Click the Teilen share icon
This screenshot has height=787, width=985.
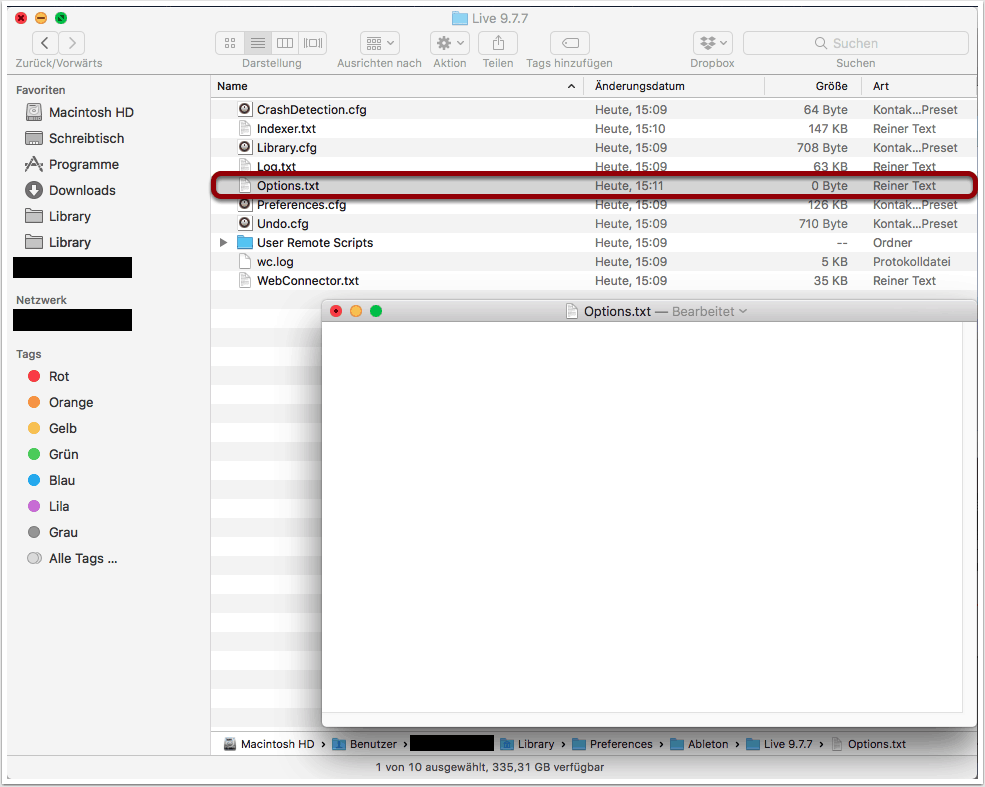(497, 43)
